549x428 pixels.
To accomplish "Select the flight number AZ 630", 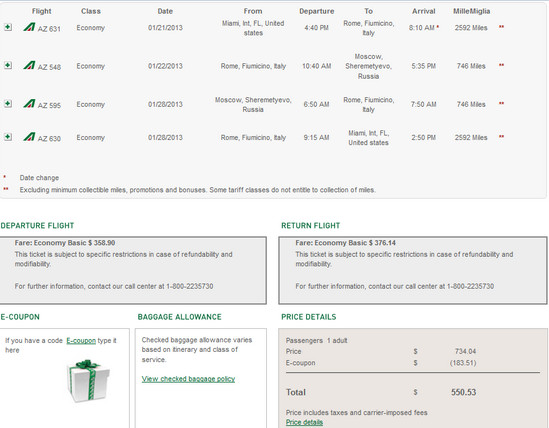I will point(49,139).
